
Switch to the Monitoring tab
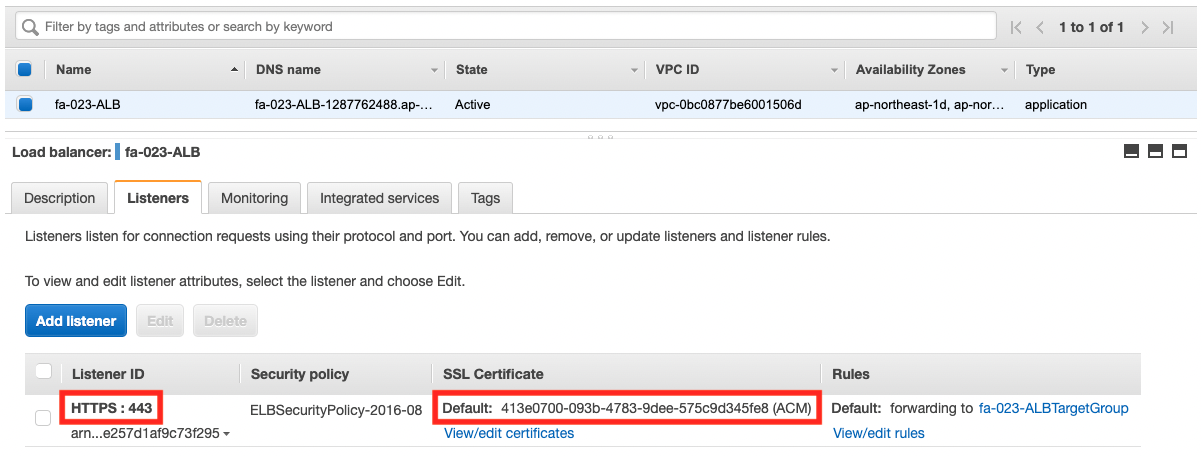tap(254, 198)
